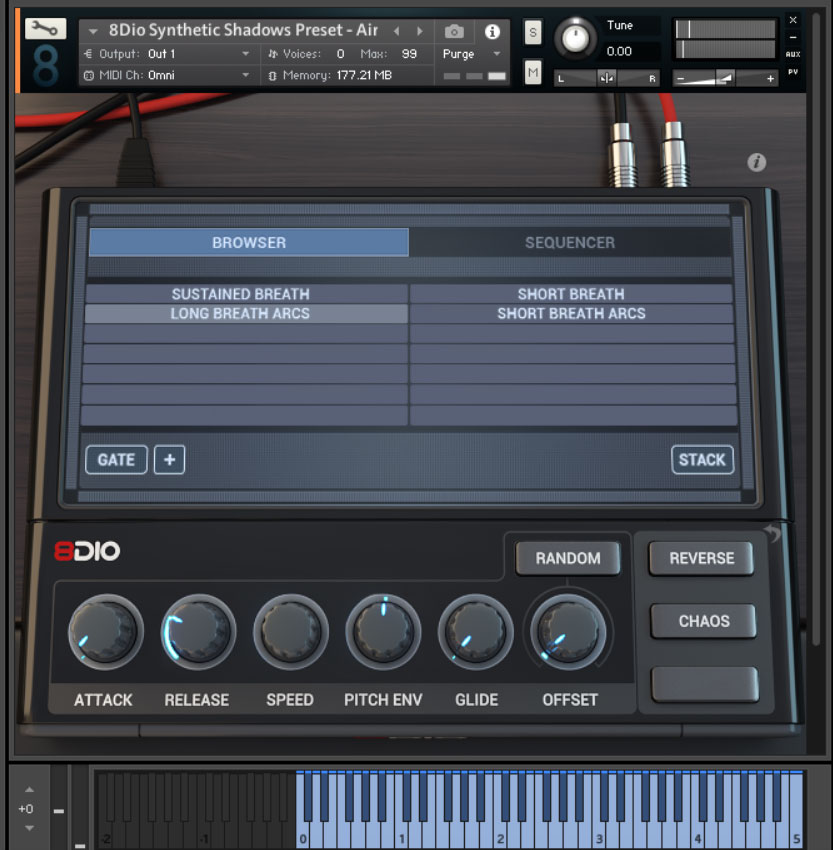Screen dimensions: 833x850
Task: Enable the GATE toggle
Action: pyautogui.click(x=116, y=460)
